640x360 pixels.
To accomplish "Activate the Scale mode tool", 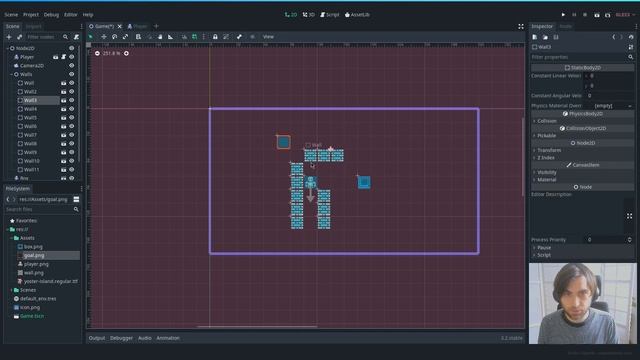I will tap(125, 37).
